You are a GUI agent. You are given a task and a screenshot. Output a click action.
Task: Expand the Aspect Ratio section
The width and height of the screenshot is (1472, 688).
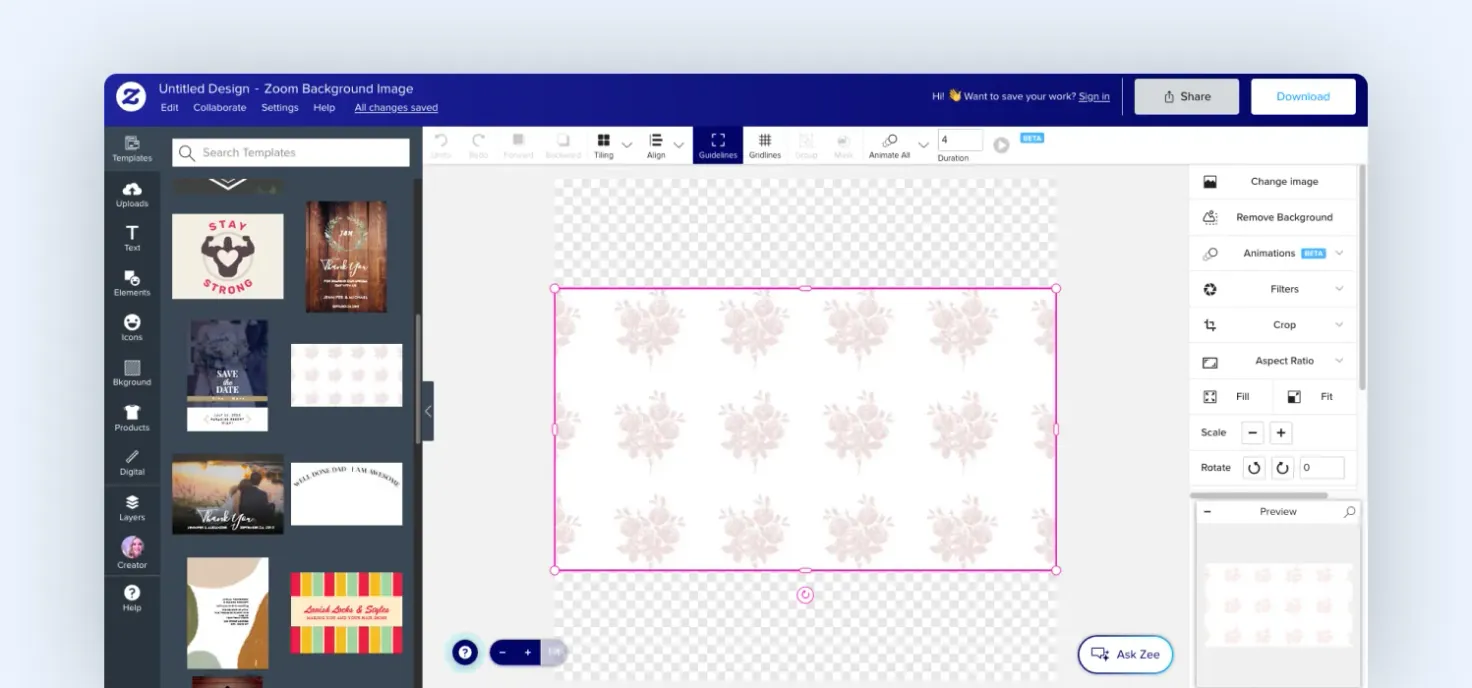[1273, 361]
